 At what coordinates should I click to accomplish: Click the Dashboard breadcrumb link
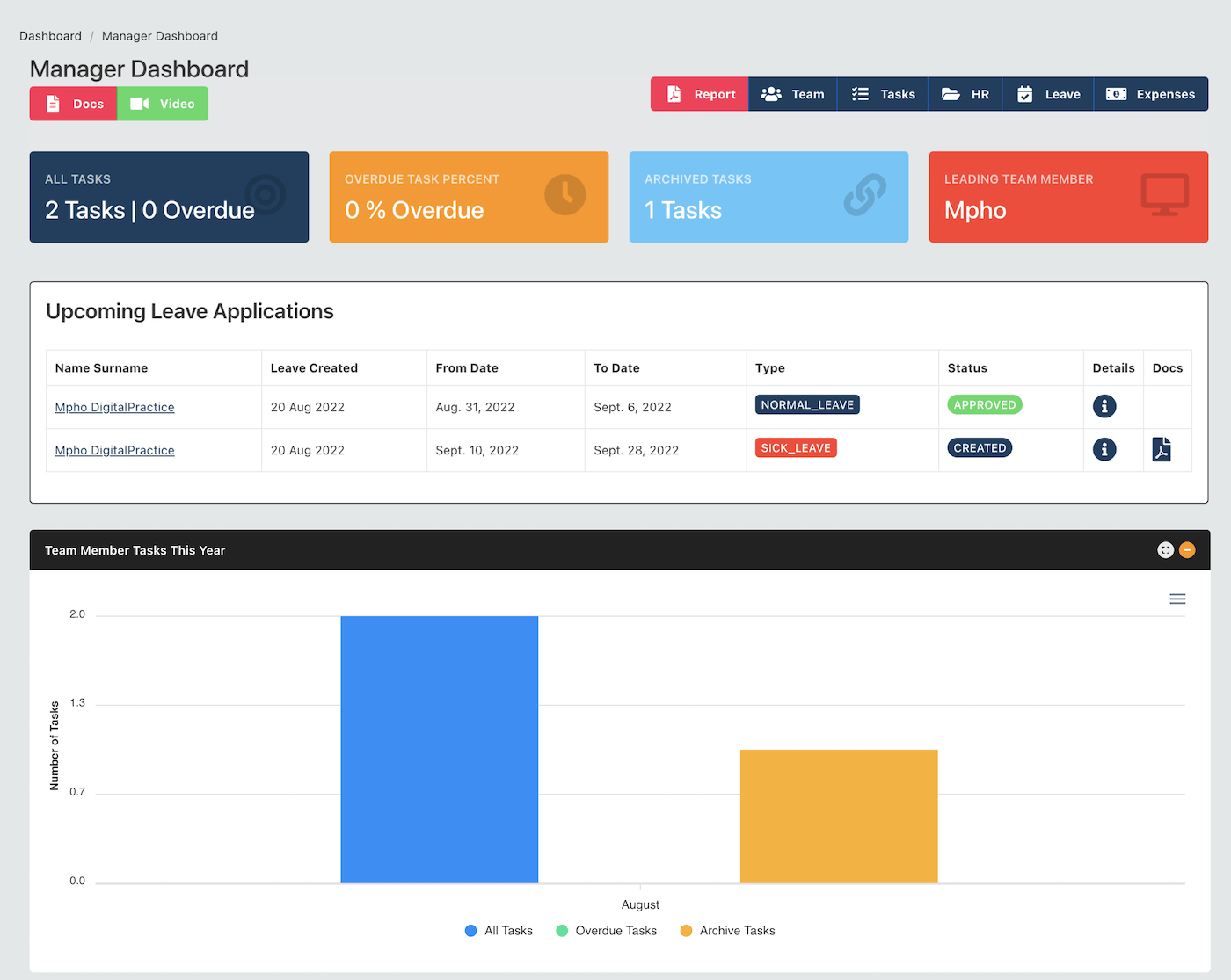[x=50, y=36]
